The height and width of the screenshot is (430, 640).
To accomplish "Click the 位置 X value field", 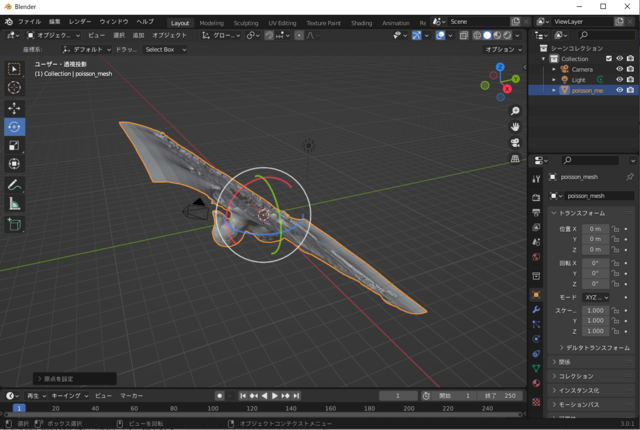I will click(x=595, y=229).
